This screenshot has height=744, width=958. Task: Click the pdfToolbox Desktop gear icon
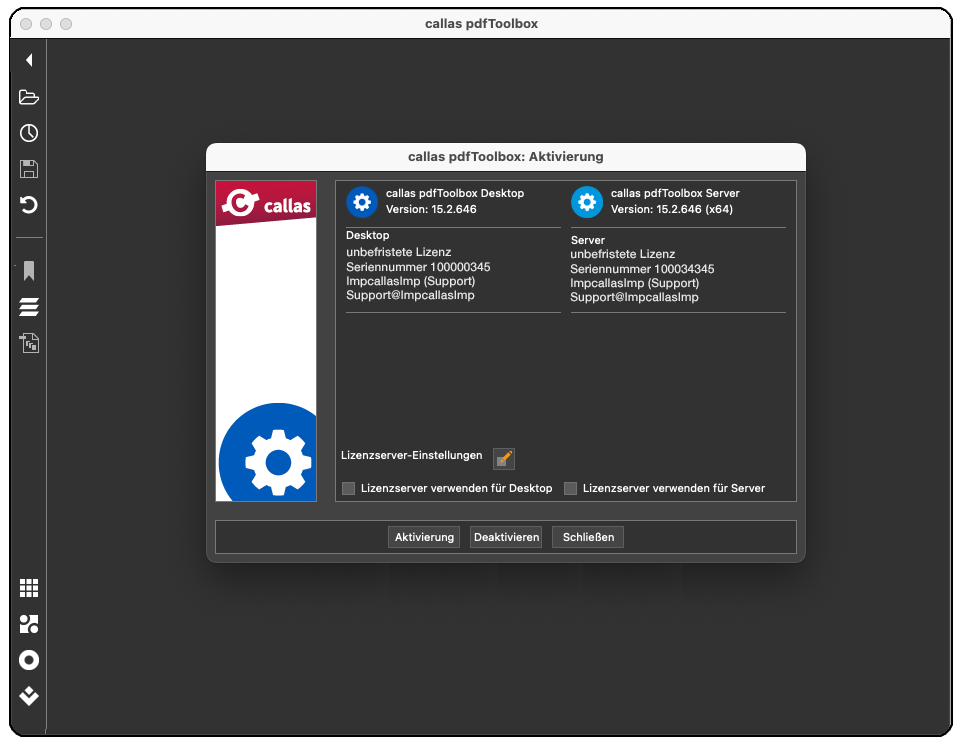(x=362, y=202)
